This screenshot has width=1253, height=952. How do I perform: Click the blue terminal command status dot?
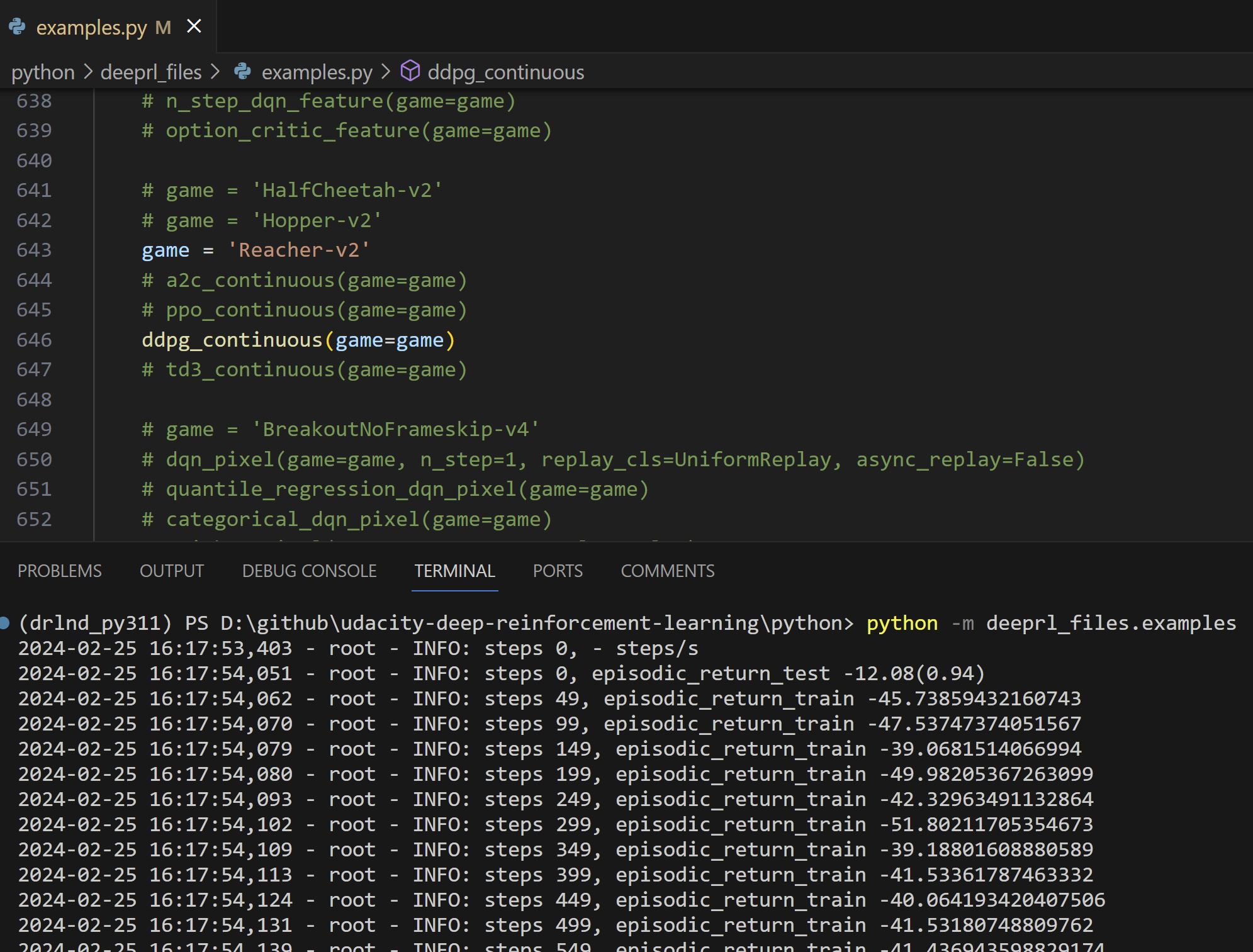(5, 623)
